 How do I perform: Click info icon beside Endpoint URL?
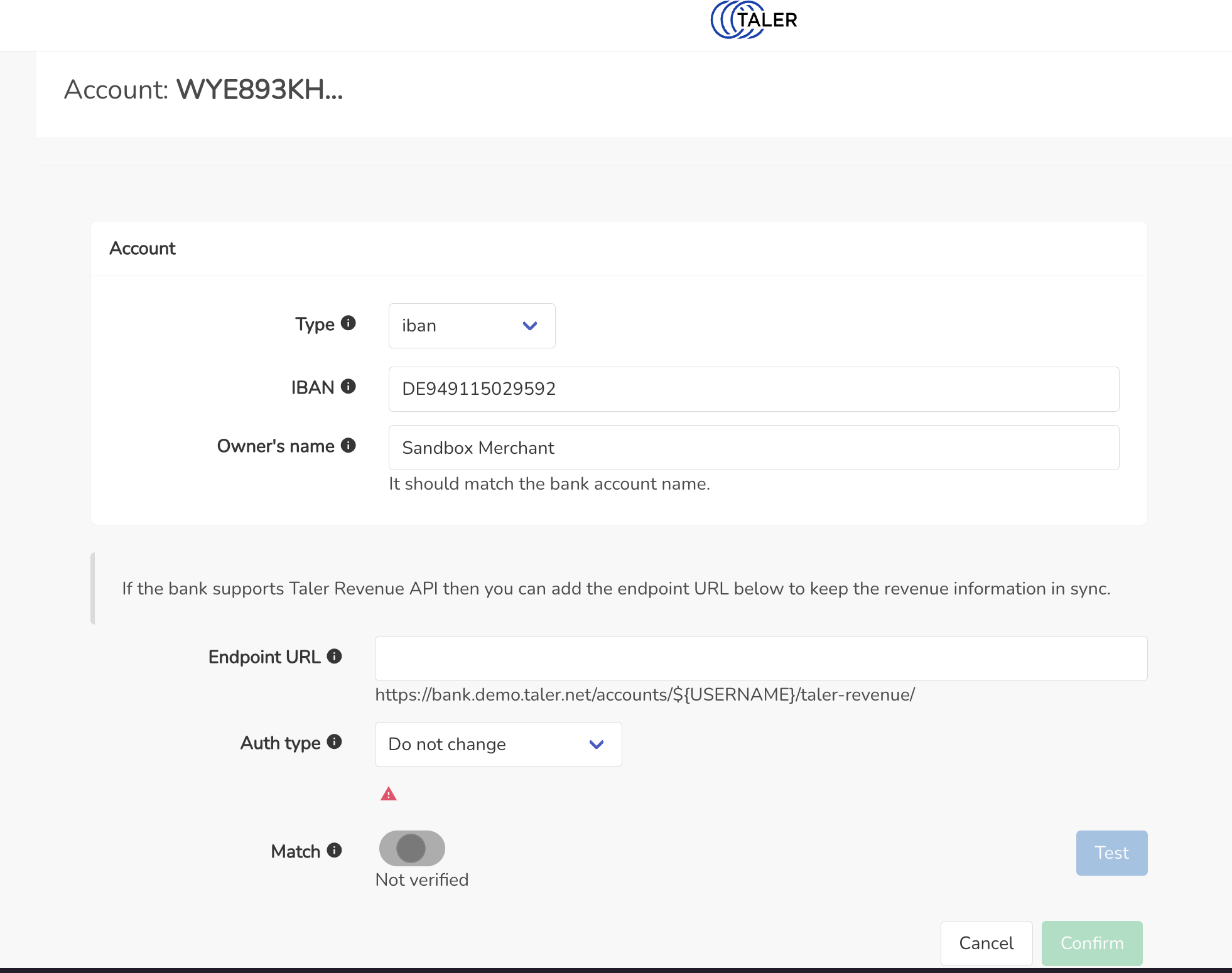tap(335, 656)
